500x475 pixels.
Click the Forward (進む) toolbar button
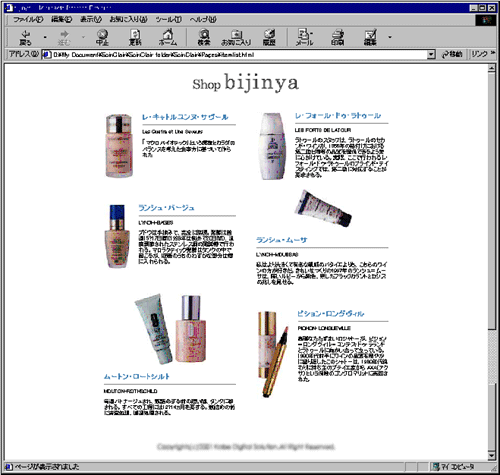(64, 38)
